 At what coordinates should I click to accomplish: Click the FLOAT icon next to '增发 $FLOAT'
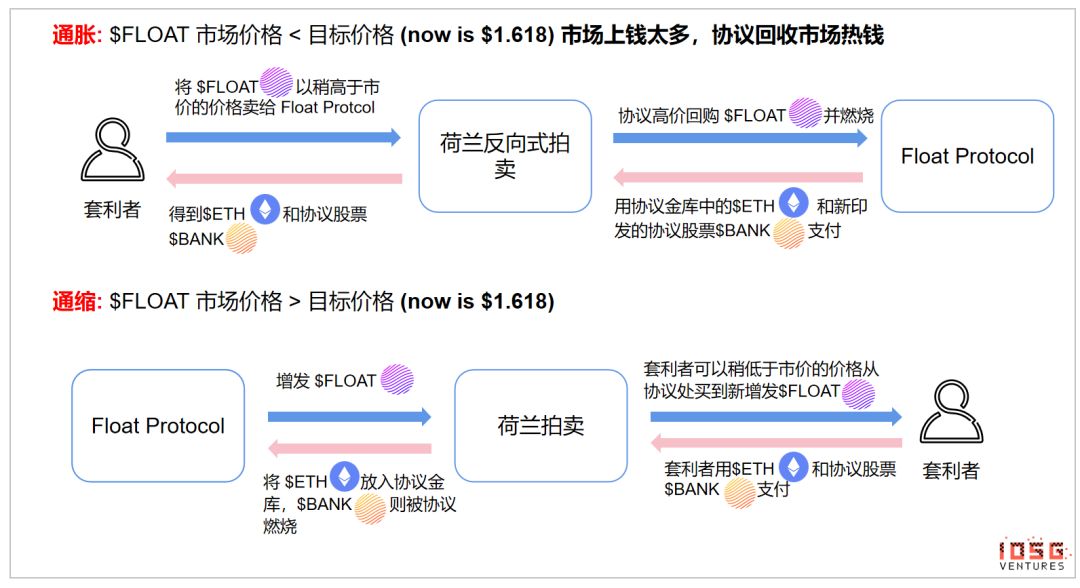click(x=397, y=379)
